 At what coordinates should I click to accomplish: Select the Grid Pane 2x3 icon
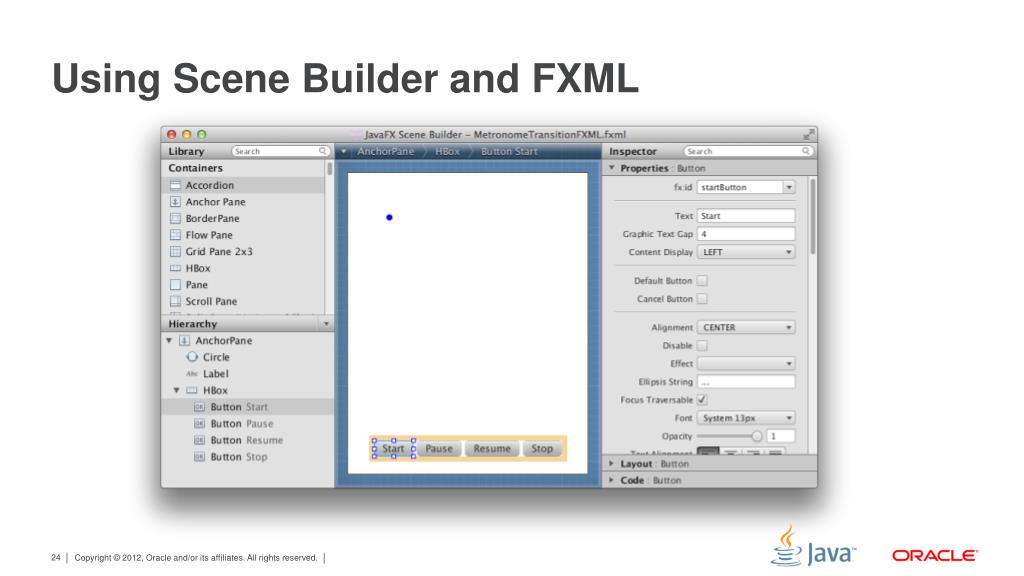[x=175, y=251]
